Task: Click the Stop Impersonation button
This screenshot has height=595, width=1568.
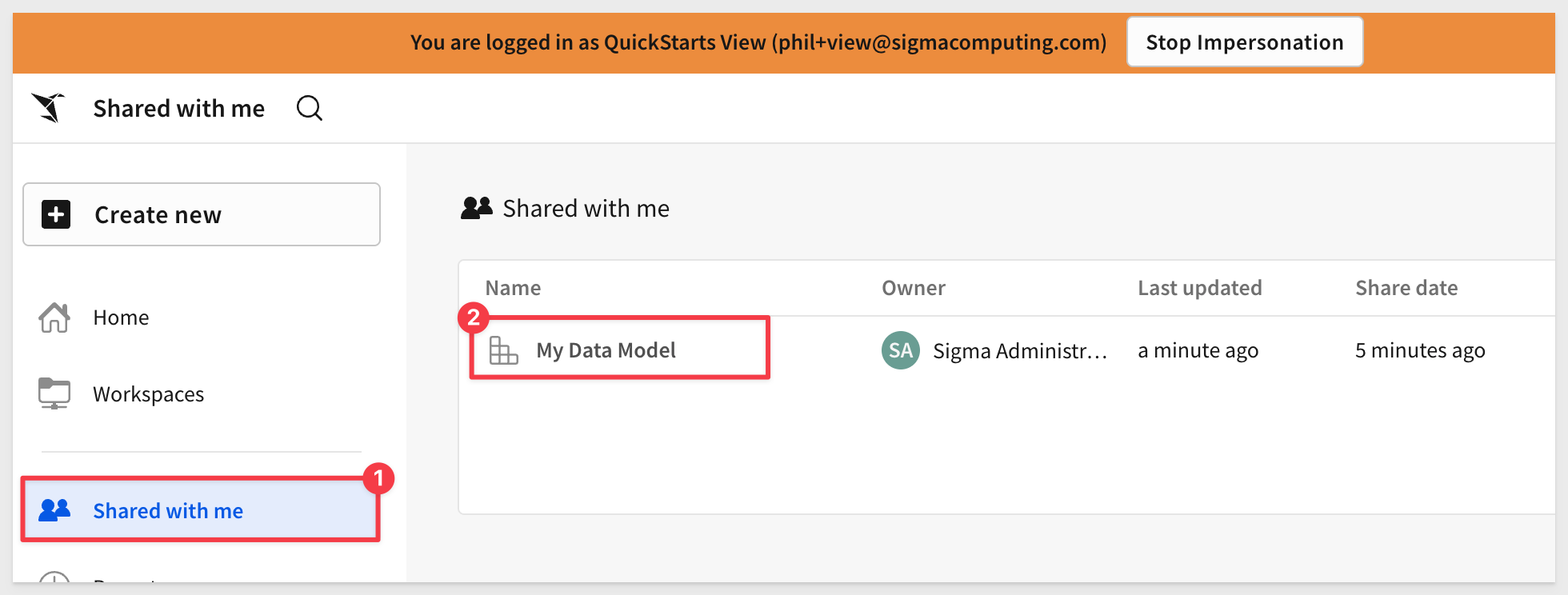Action: click(x=1245, y=42)
